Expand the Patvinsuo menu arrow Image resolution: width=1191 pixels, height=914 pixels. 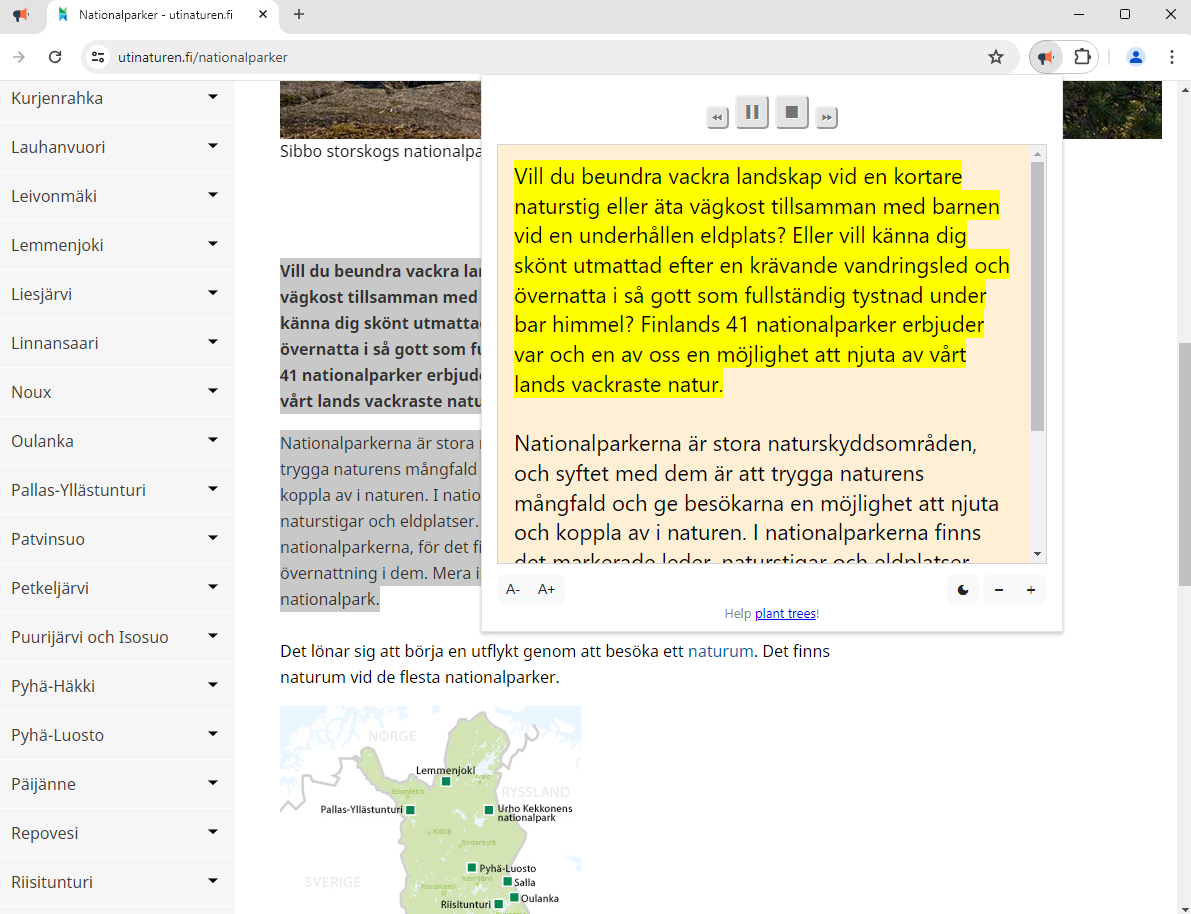coord(213,538)
